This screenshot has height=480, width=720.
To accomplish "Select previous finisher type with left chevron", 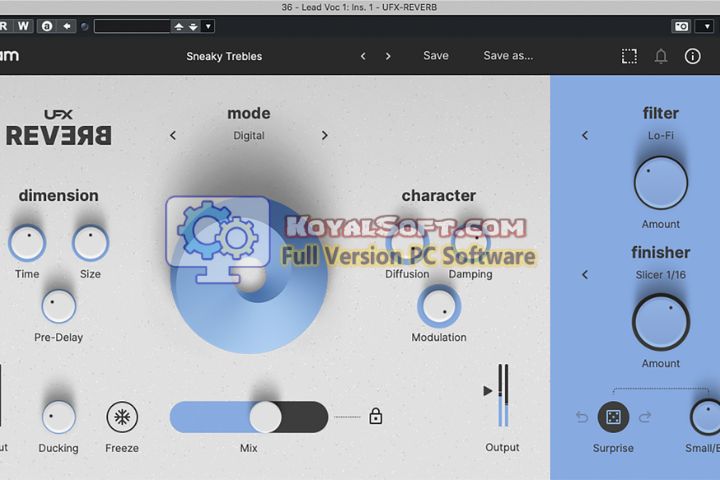I will (x=585, y=275).
